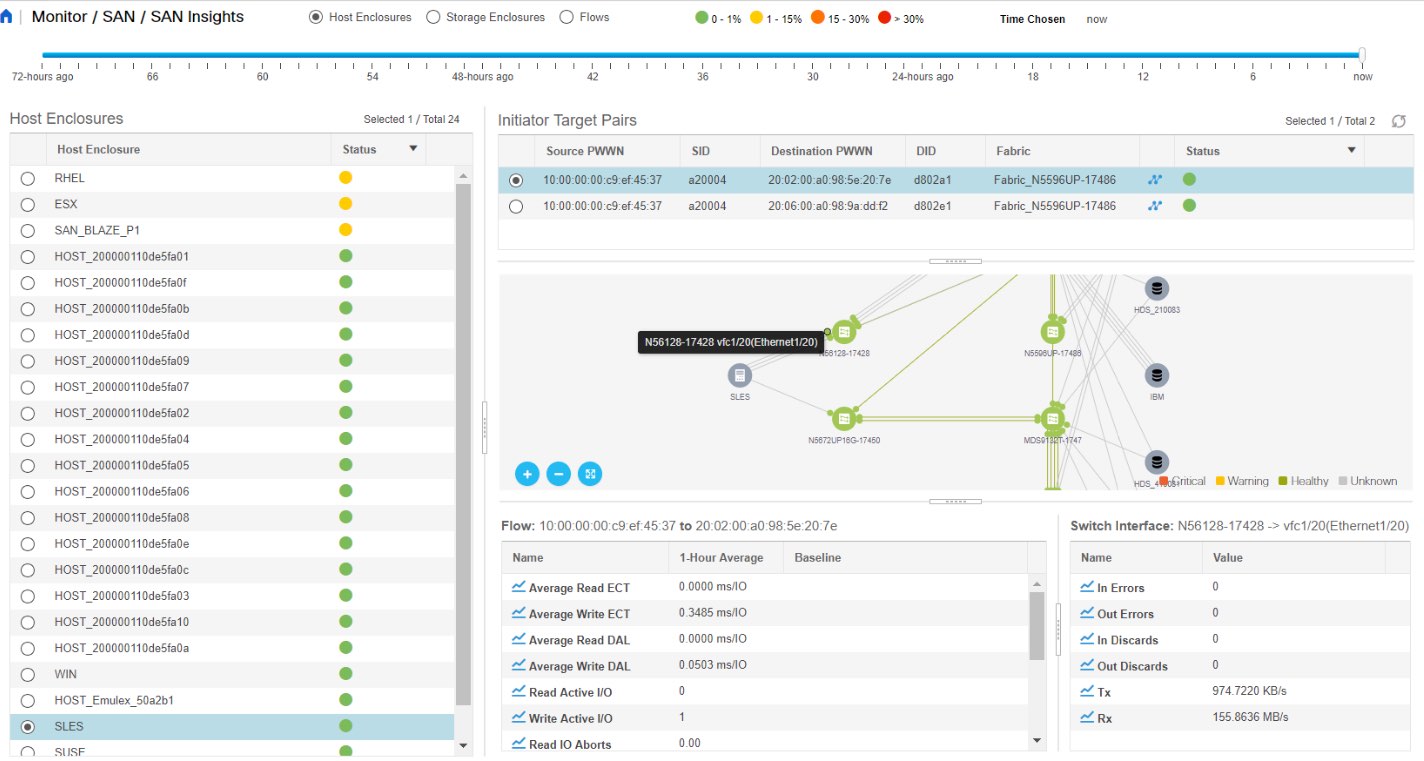Click the Time Chosen 'now' control
The image size is (1424, 761).
[1096, 19]
